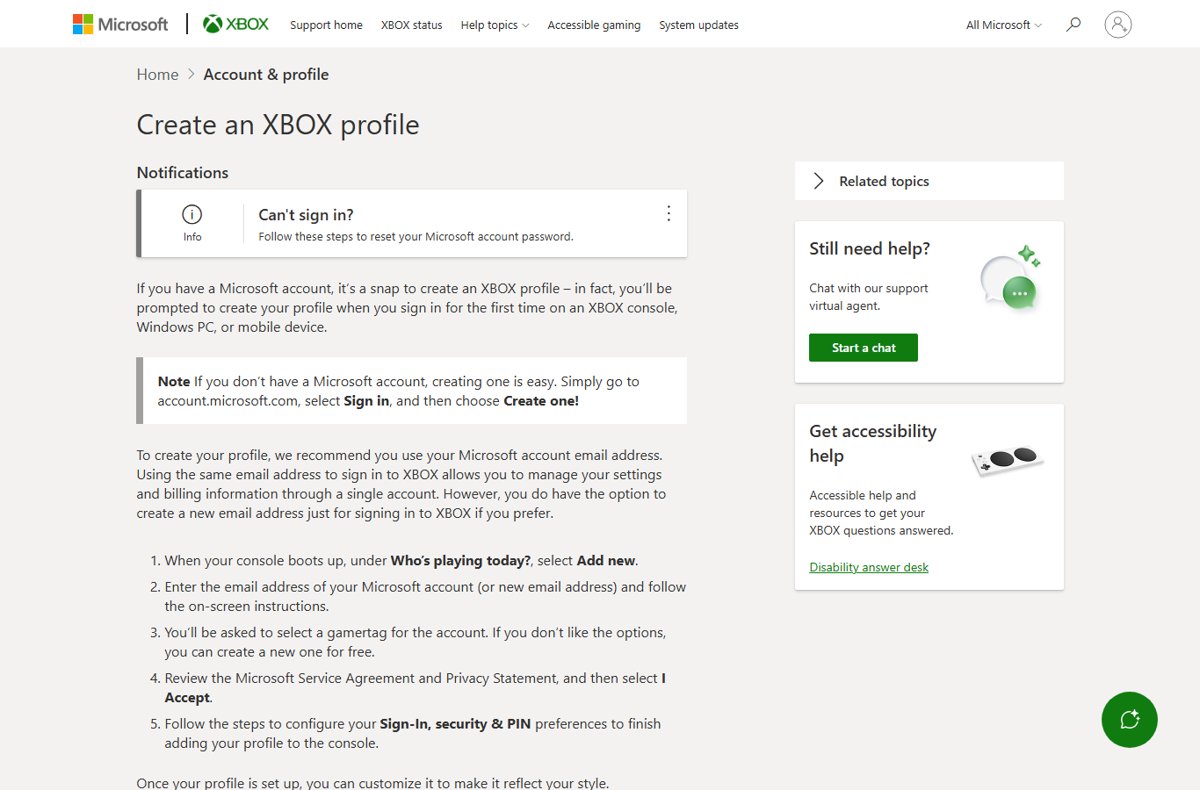
Task: Open the search magnifier icon
Action: (1073, 24)
